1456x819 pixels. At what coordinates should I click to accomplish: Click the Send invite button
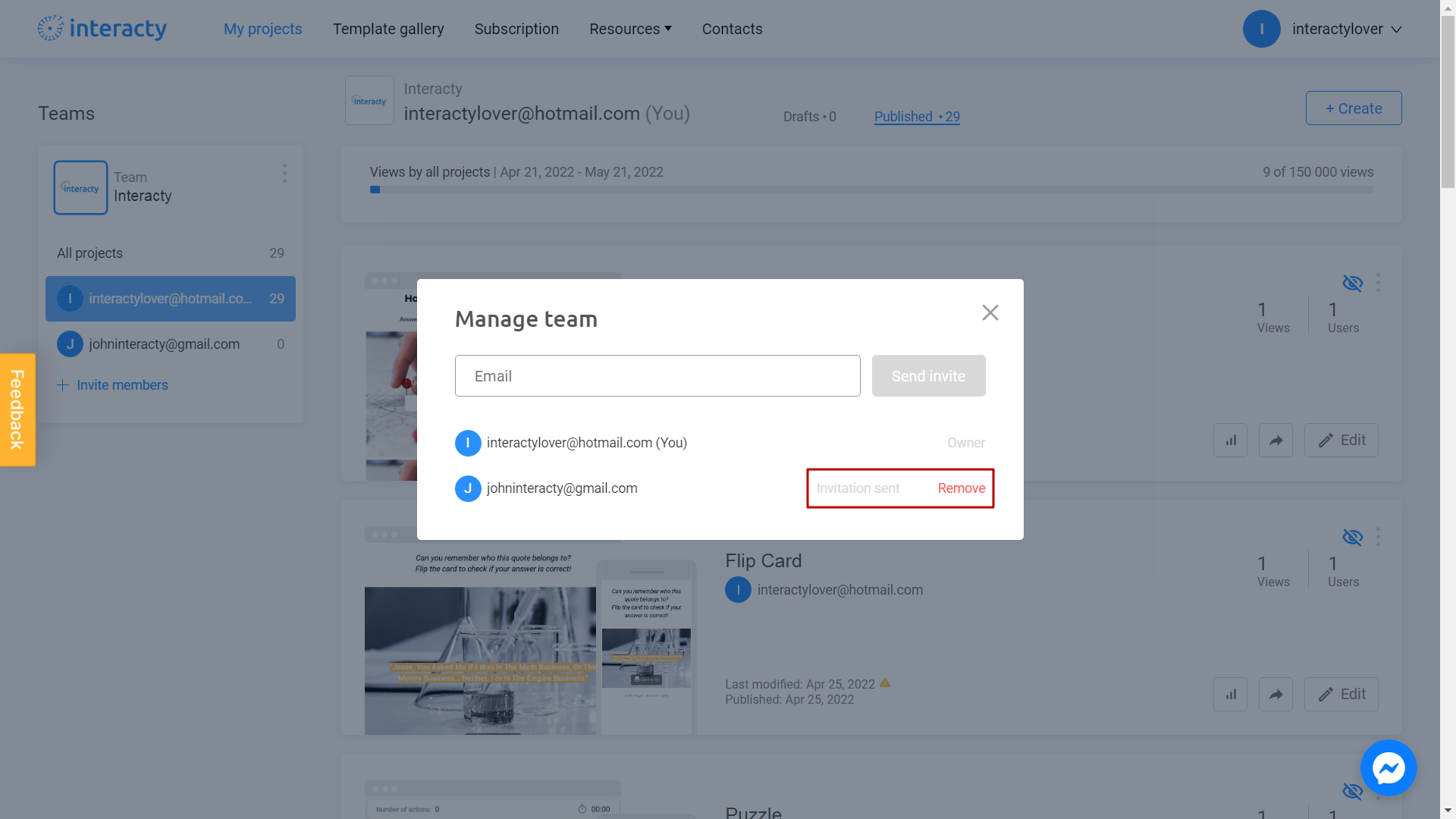click(x=928, y=376)
